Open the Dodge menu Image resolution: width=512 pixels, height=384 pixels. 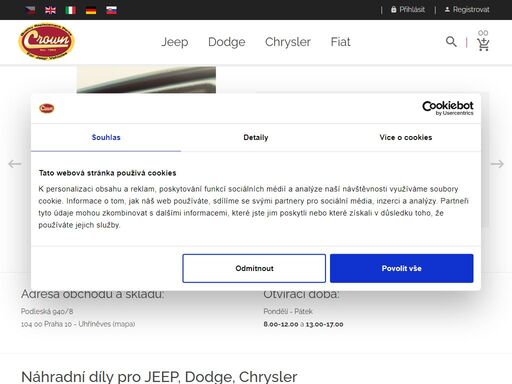click(x=227, y=42)
